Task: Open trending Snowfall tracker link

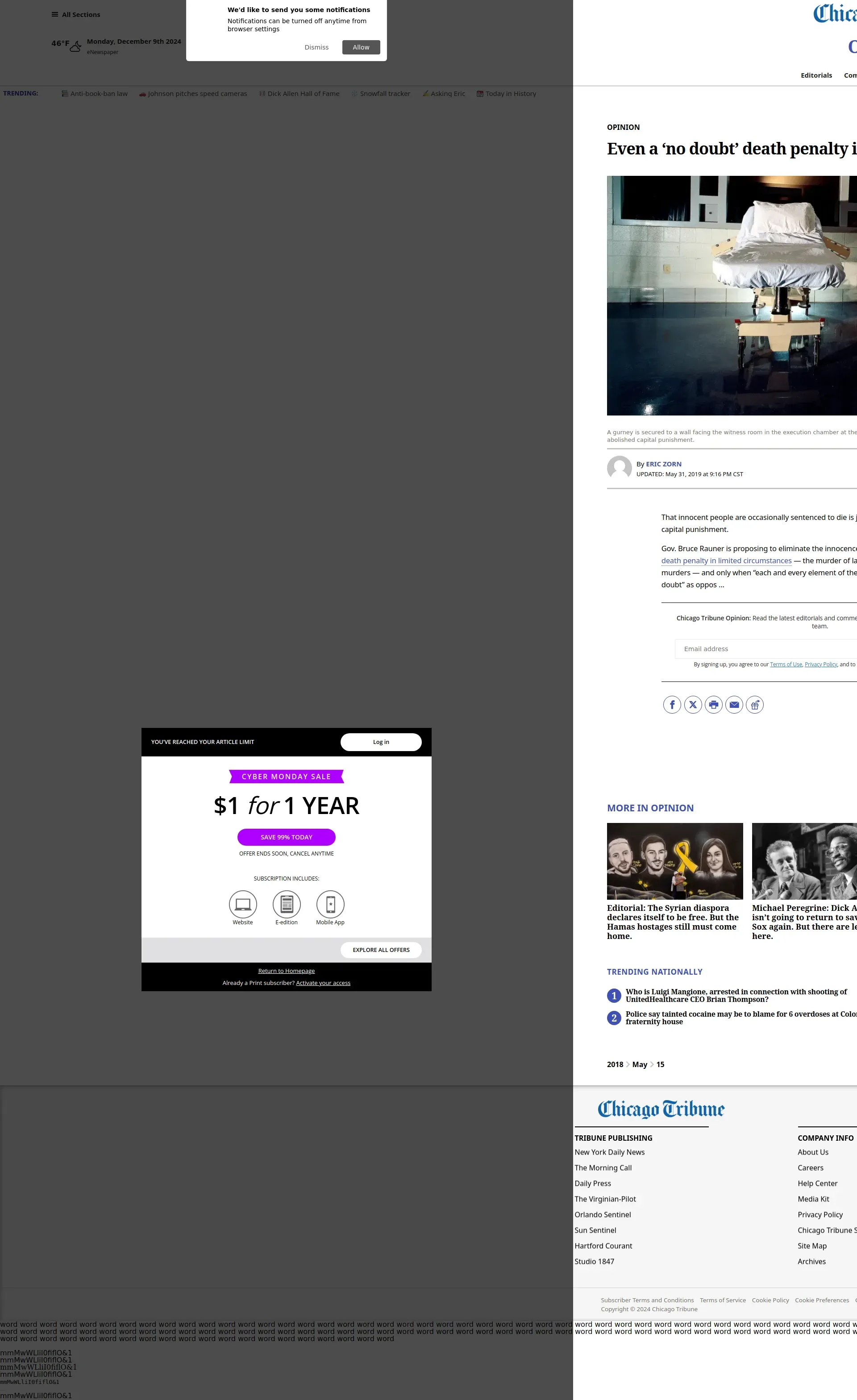Action: click(384, 94)
